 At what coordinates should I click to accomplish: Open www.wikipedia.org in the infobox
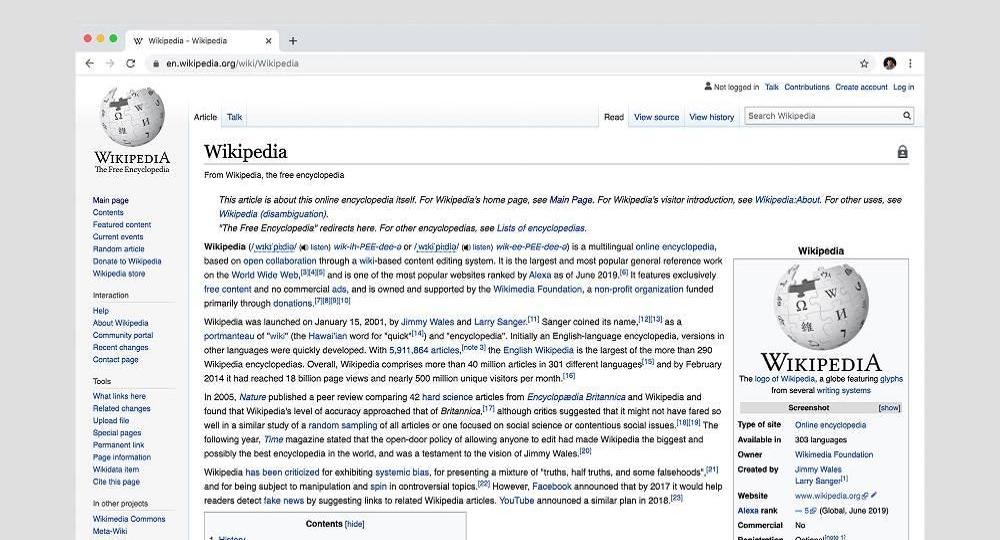(x=827, y=495)
